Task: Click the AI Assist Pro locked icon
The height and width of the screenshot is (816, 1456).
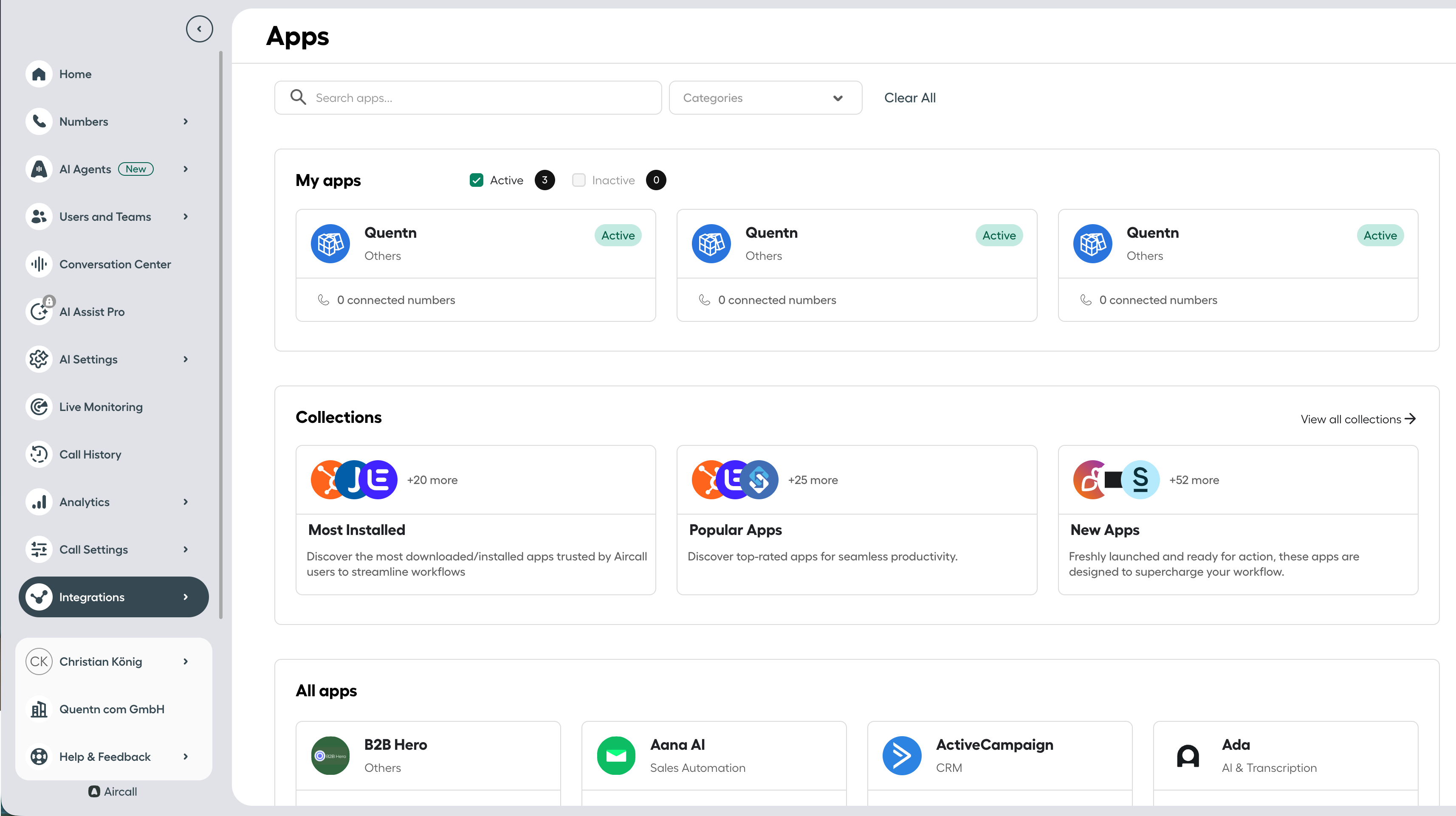Action: [x=39, y=311]
